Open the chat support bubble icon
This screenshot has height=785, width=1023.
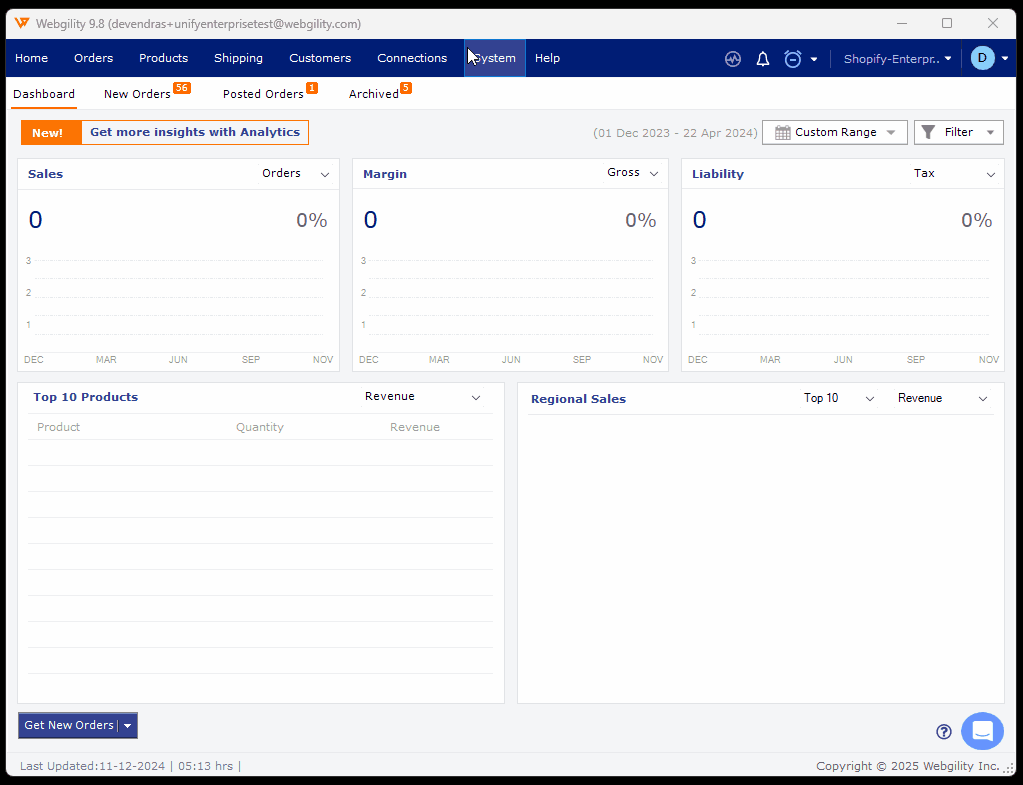pyautogui.click(x=982, y=731)
